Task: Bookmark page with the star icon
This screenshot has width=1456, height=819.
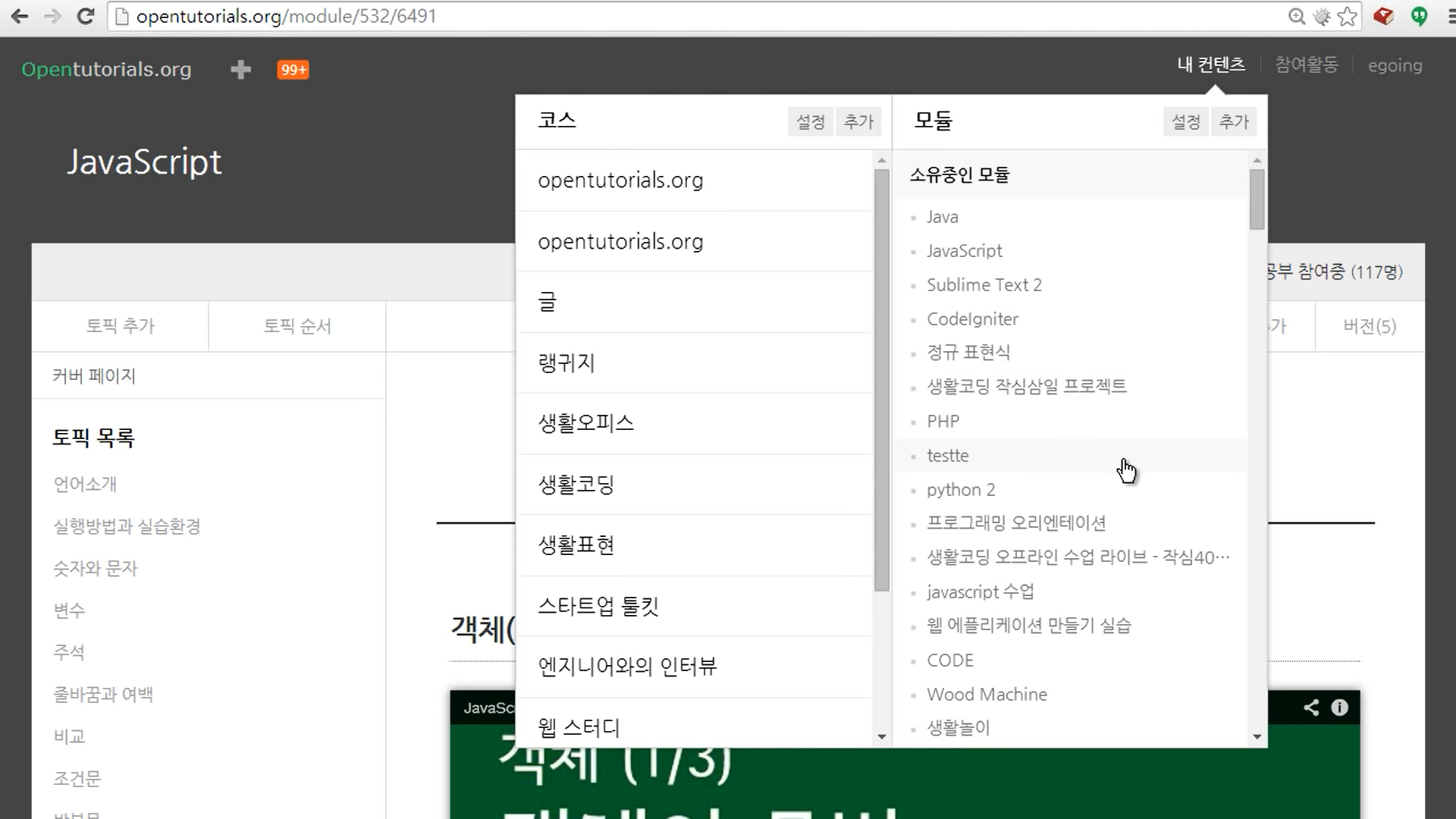Action: tap(1347, 17)
